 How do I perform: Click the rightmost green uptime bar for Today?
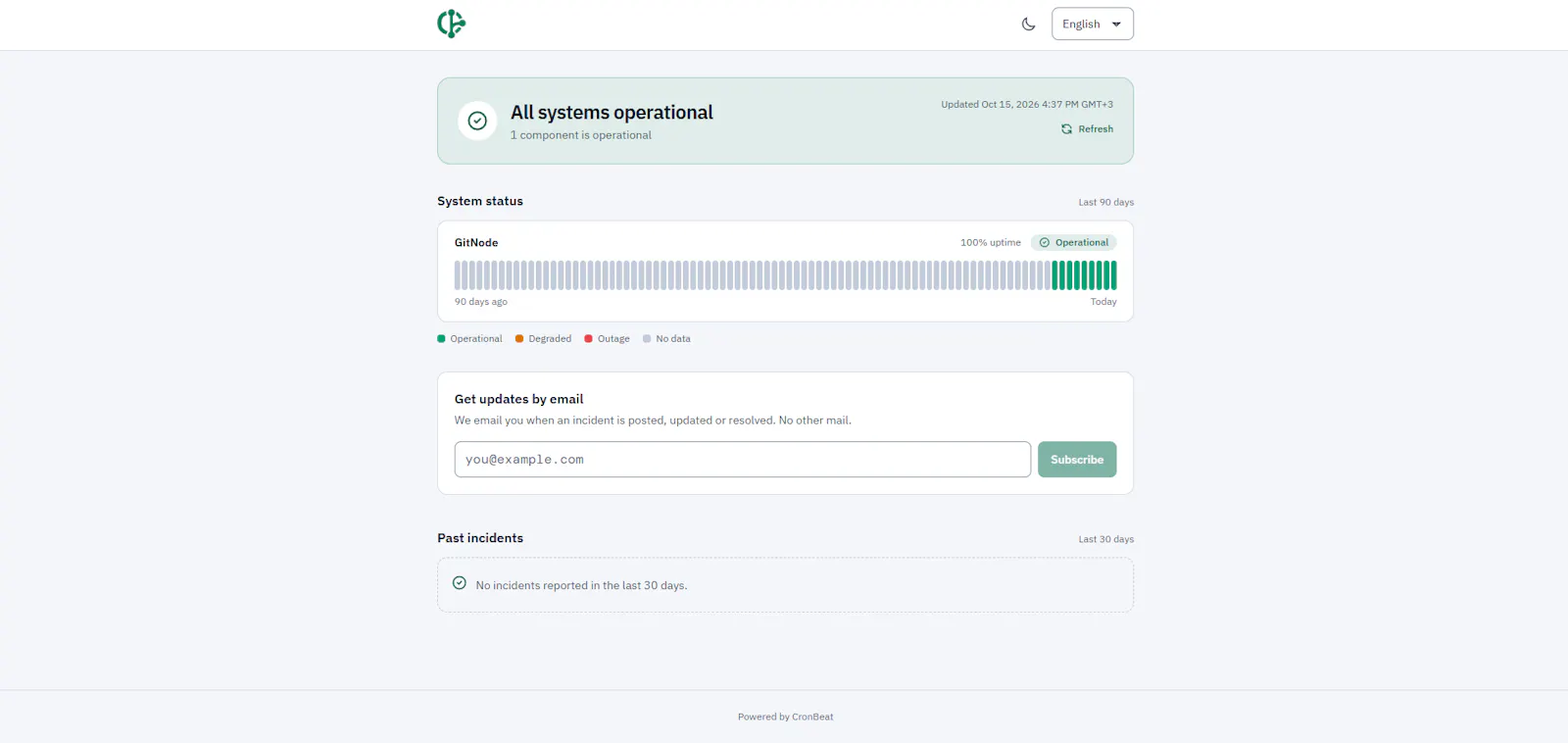tap(1113, 275)
